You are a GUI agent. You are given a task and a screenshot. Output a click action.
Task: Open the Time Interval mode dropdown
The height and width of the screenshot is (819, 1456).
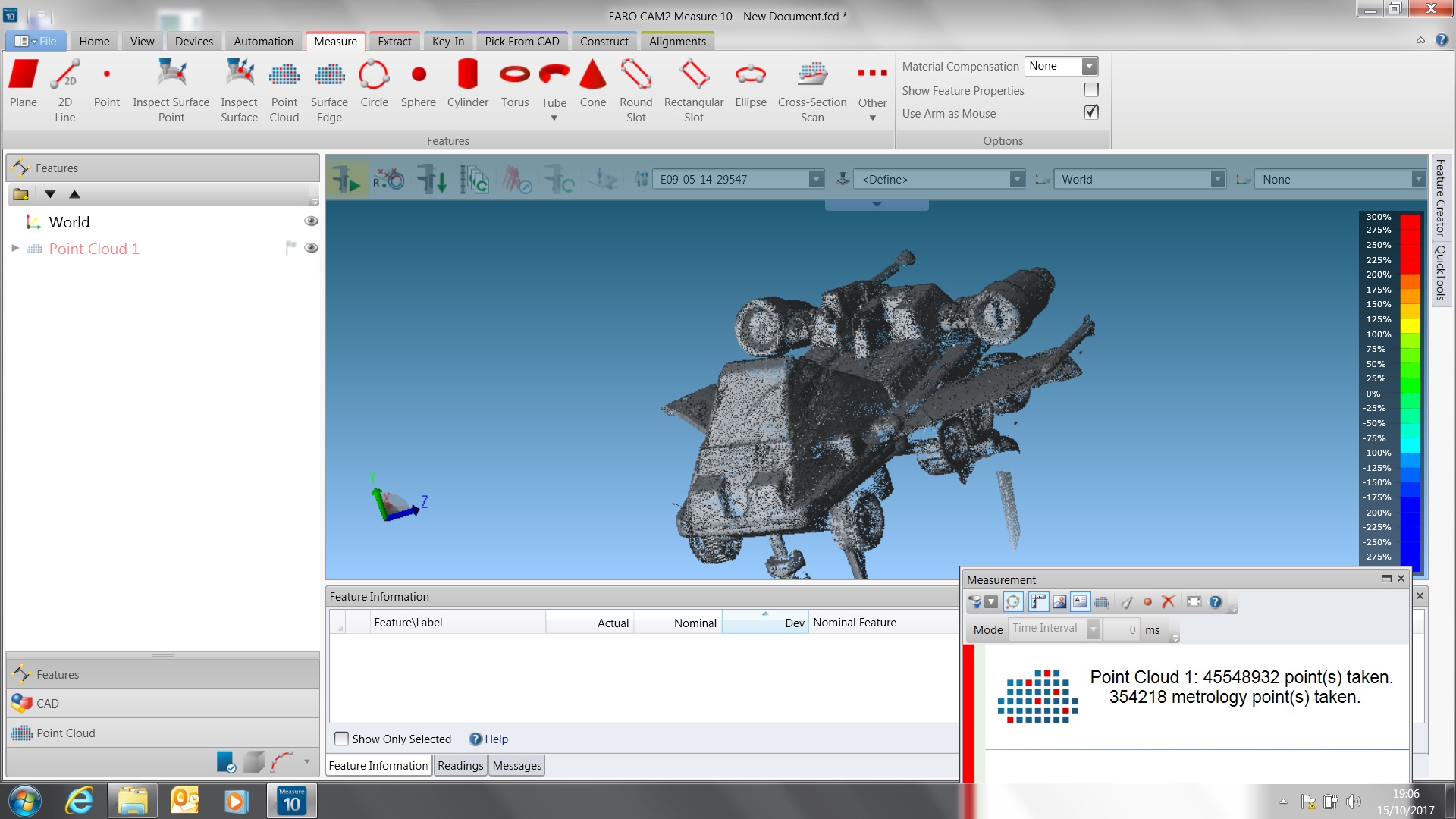click(x=1093, y=629)
